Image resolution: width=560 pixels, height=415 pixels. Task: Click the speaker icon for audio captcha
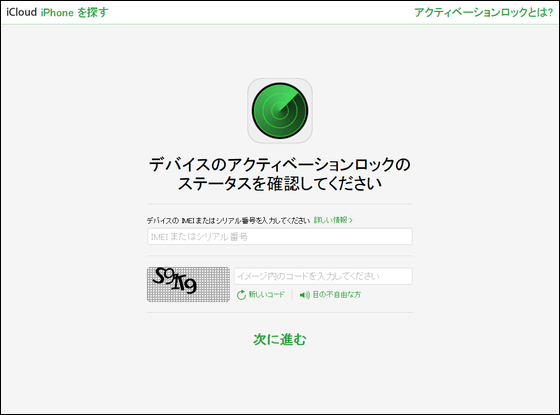tap(305, 295)
